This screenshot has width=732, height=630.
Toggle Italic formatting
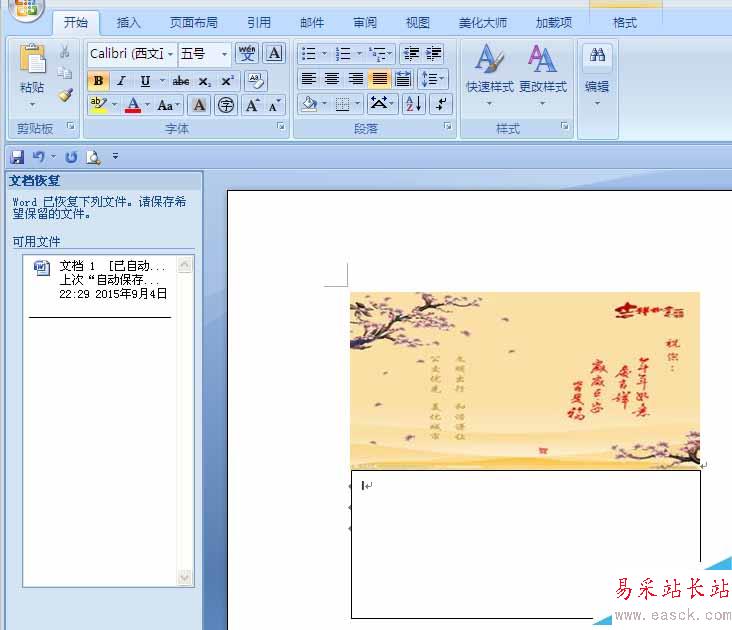click(121, 81)
